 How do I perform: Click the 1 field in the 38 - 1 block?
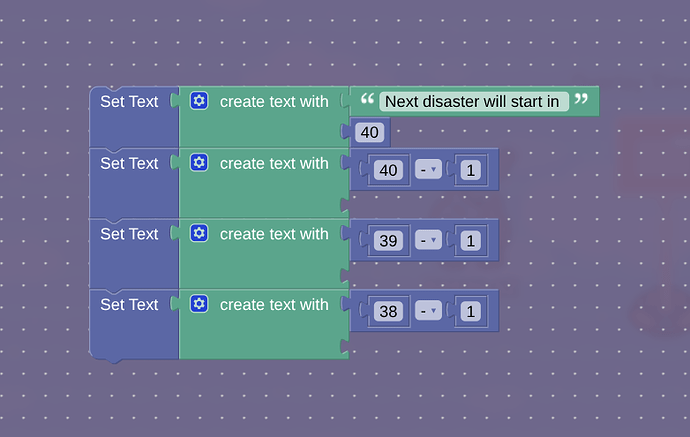click(x=469, y=312)
